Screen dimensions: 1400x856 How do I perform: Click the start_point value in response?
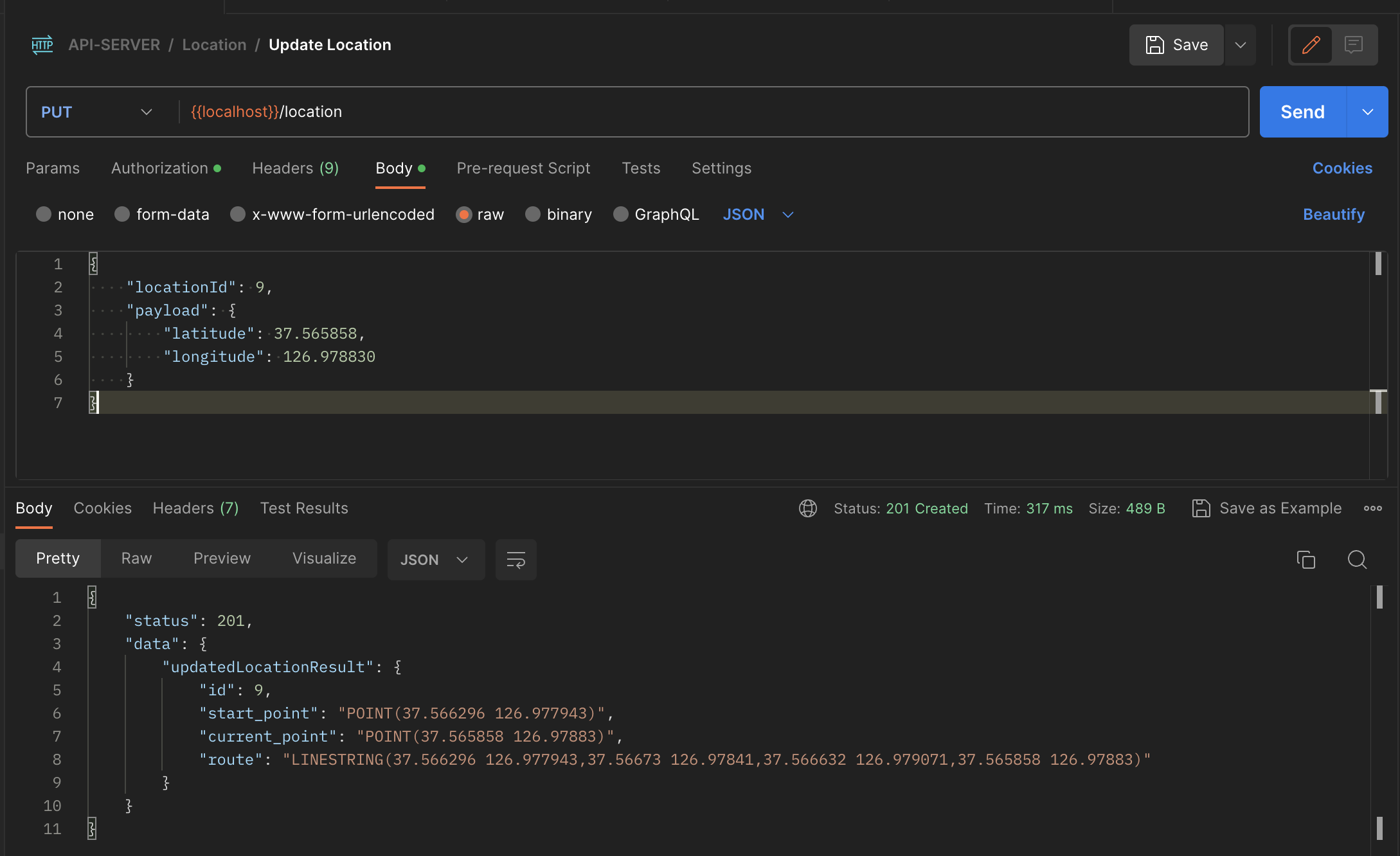coord(471,713)
